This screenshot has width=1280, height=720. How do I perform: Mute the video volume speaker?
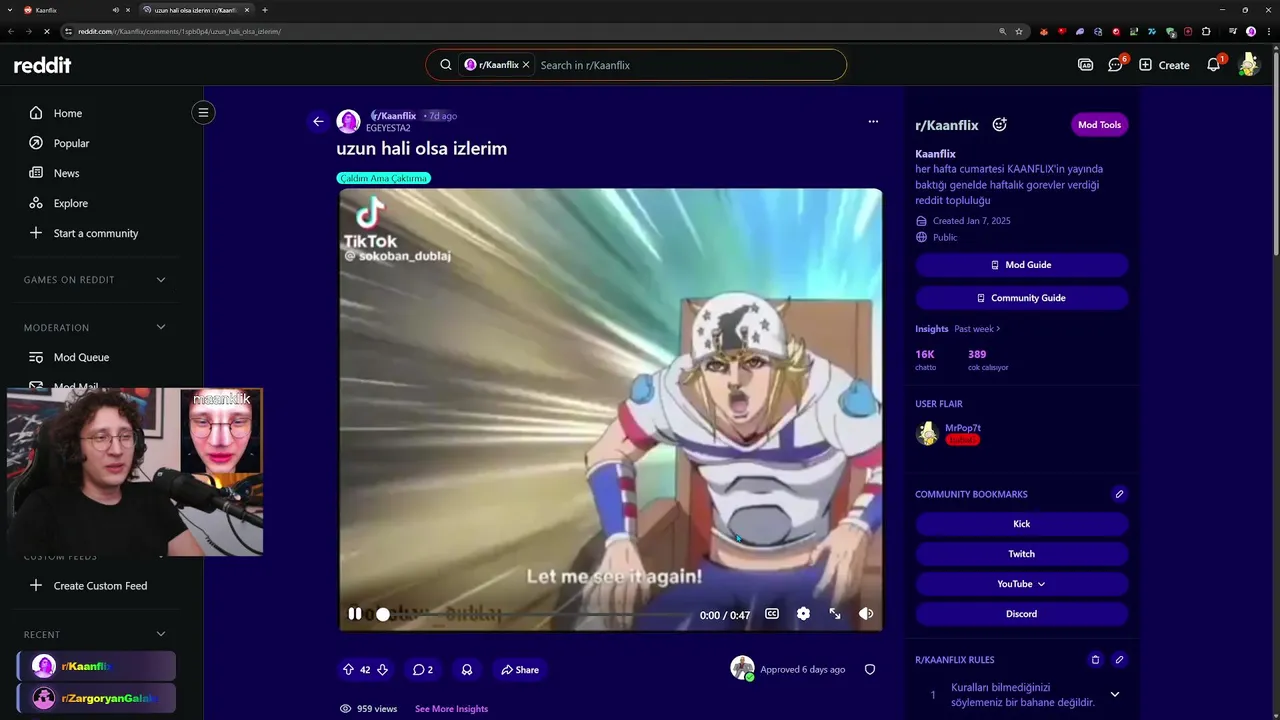tap(866, 614)
